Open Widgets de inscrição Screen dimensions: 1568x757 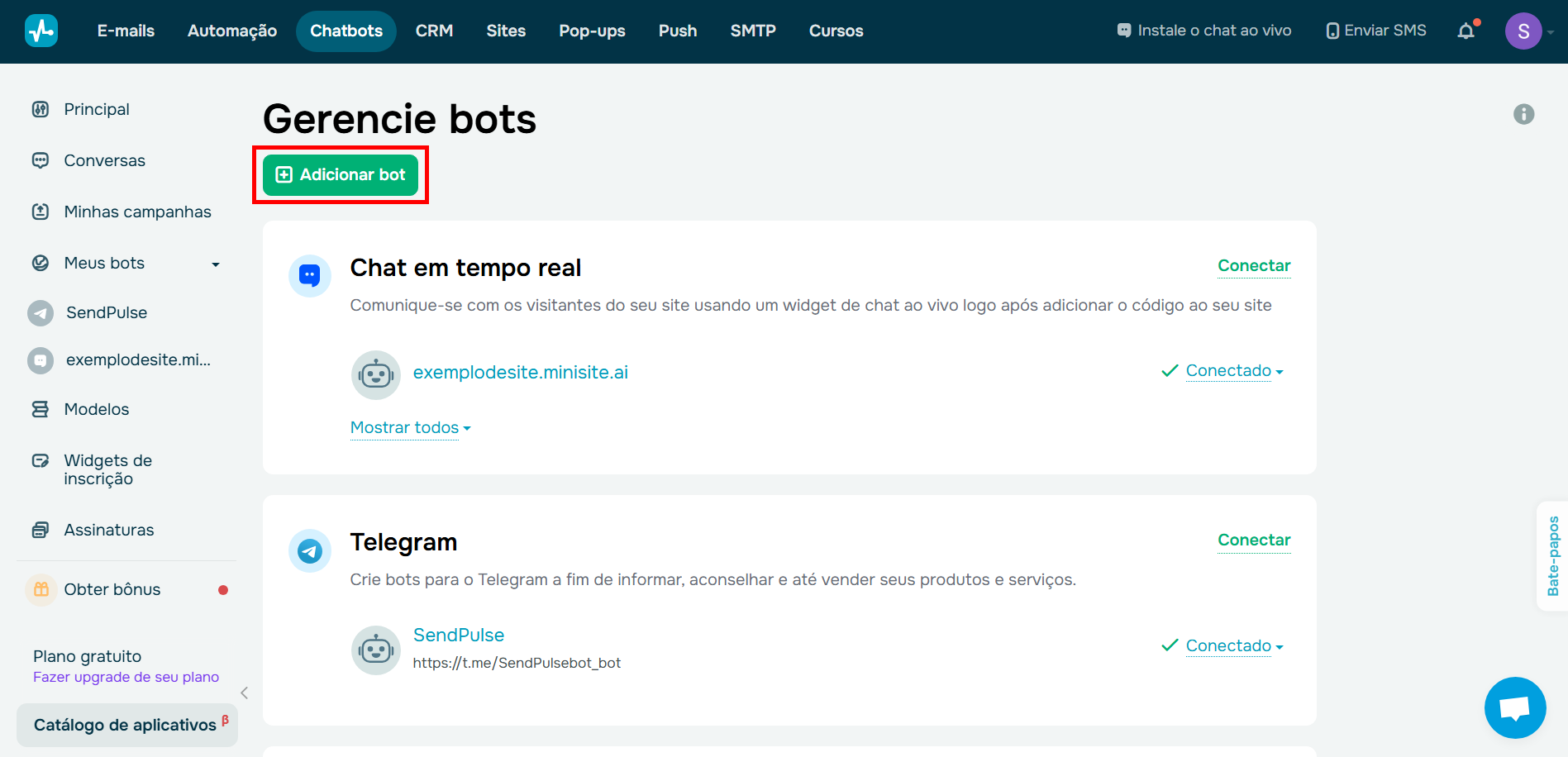click(107, 469)
